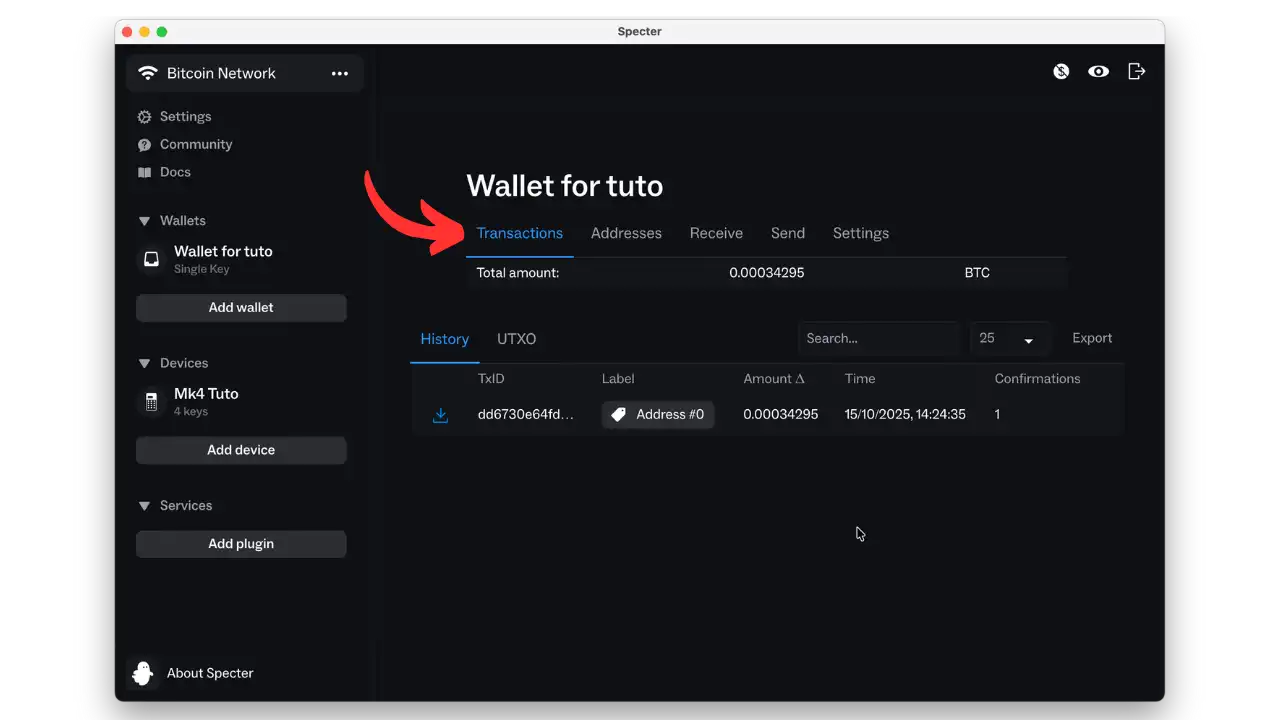Image resolution: width=1280 pixels, height=720 pixels.
Task: Click the logout icon in top right
Action: pos(1136,71)
